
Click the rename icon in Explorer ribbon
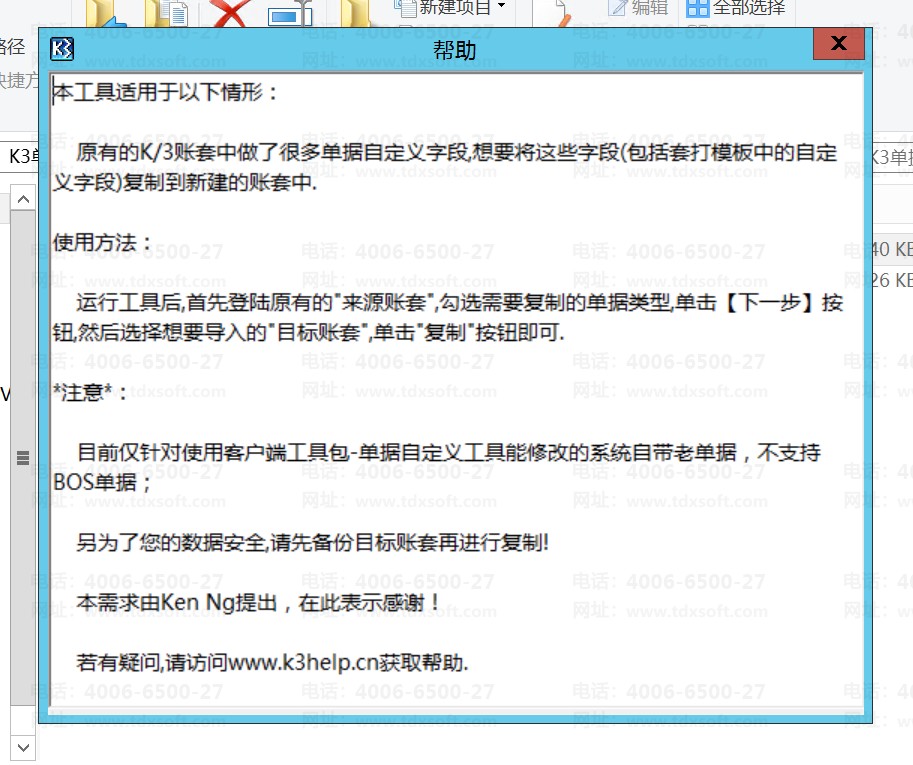[289, 13]
